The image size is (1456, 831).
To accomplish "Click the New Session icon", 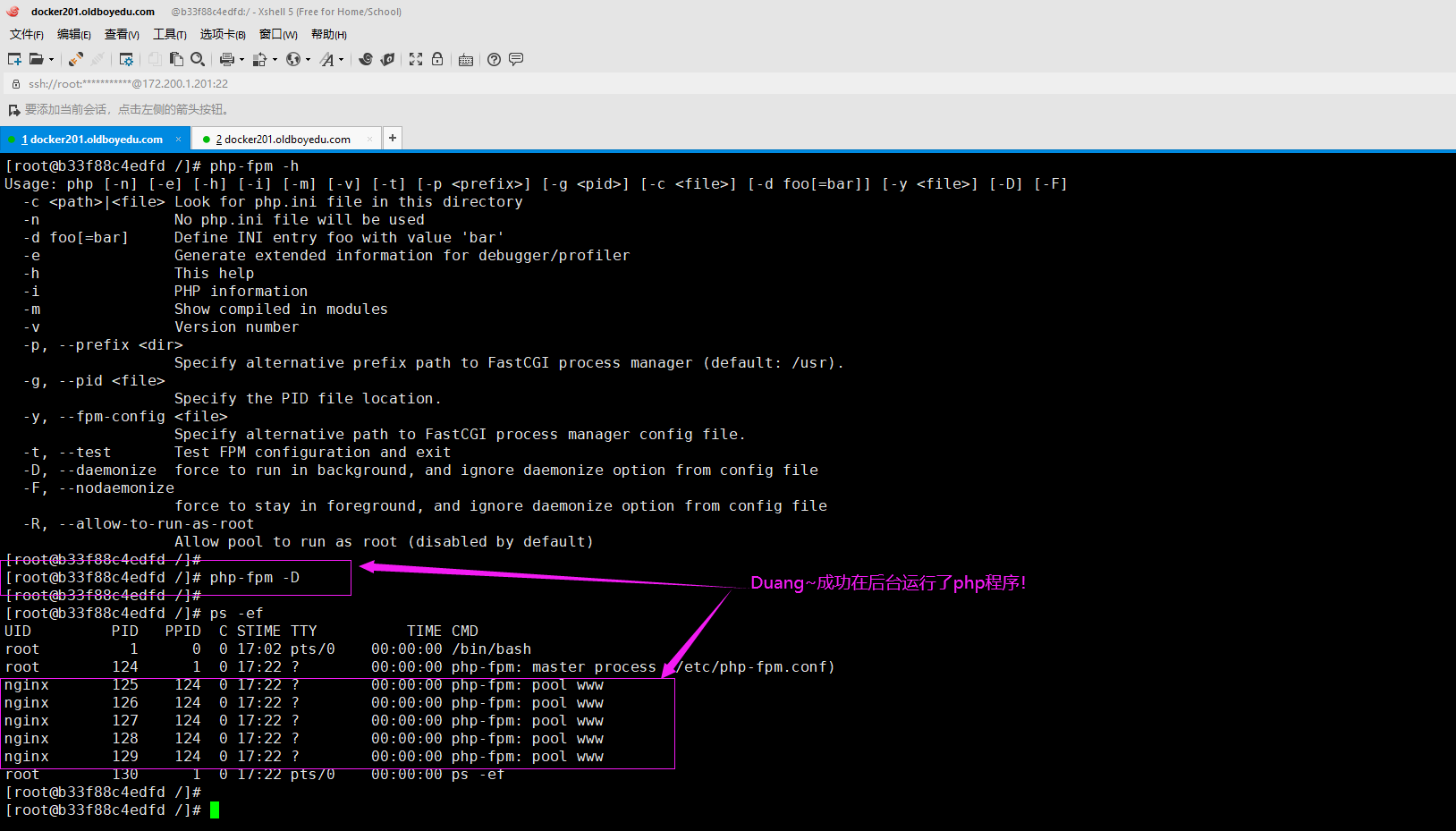I will (x=14, y=59).
